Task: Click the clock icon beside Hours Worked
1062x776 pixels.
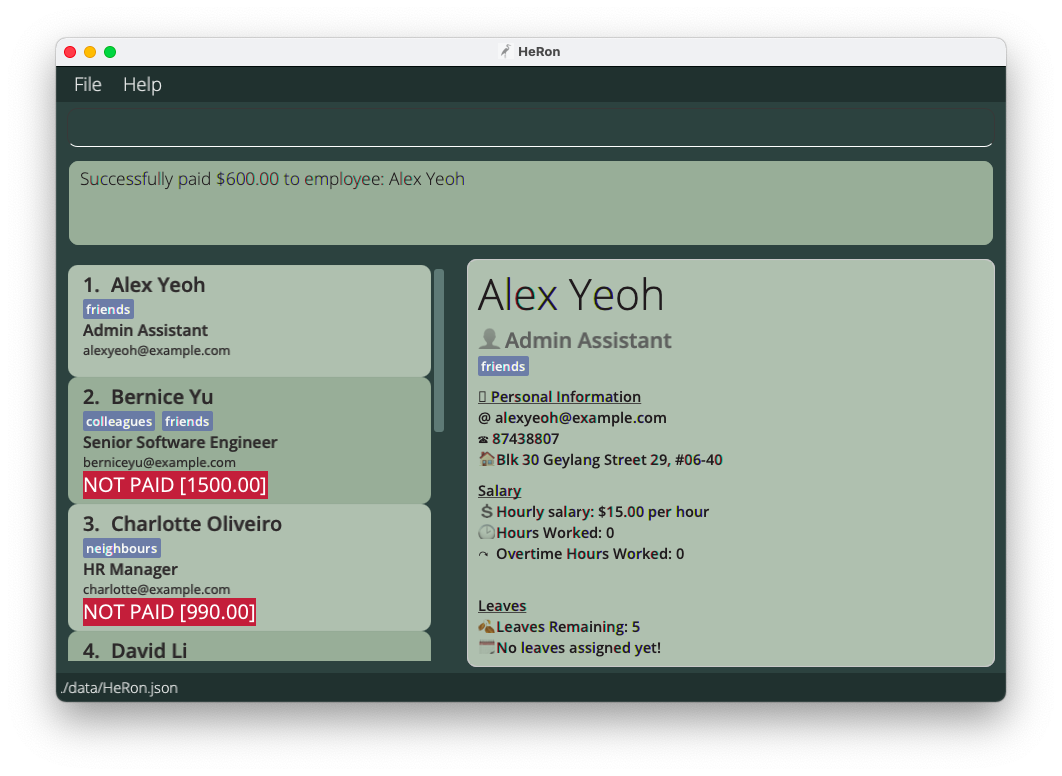Action: pos(487,533)
